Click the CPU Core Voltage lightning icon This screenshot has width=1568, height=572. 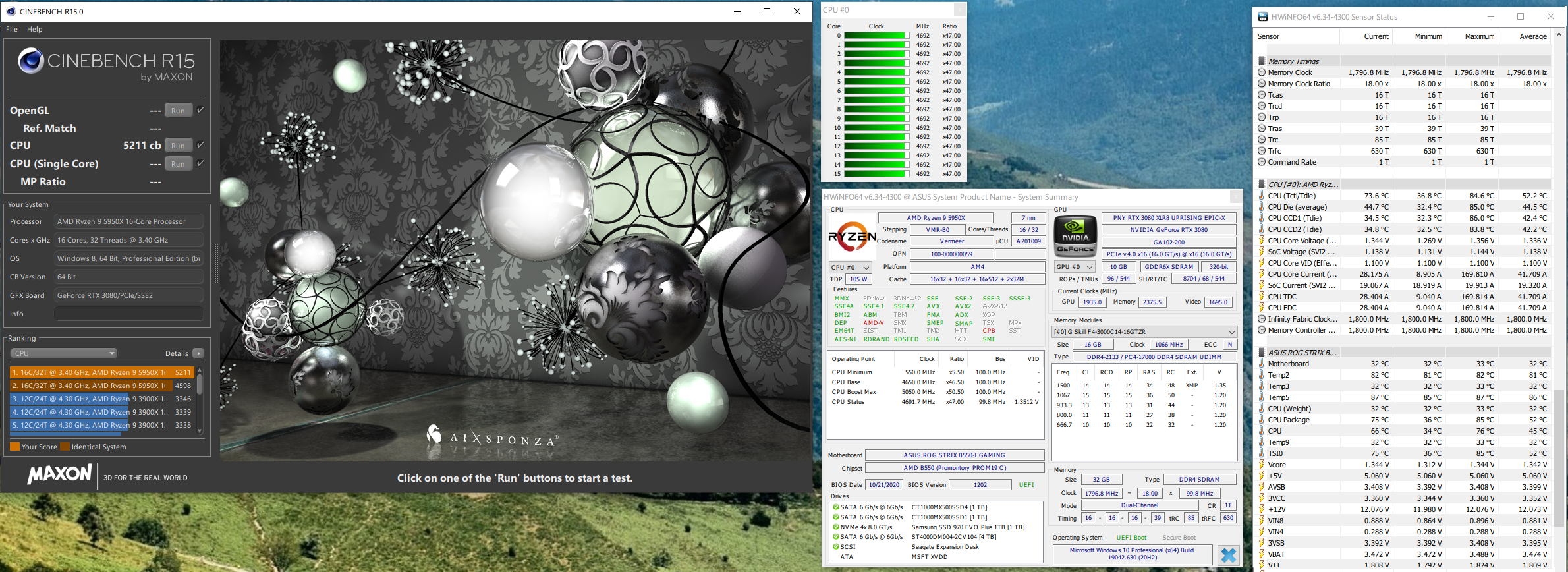point(1262,241)
